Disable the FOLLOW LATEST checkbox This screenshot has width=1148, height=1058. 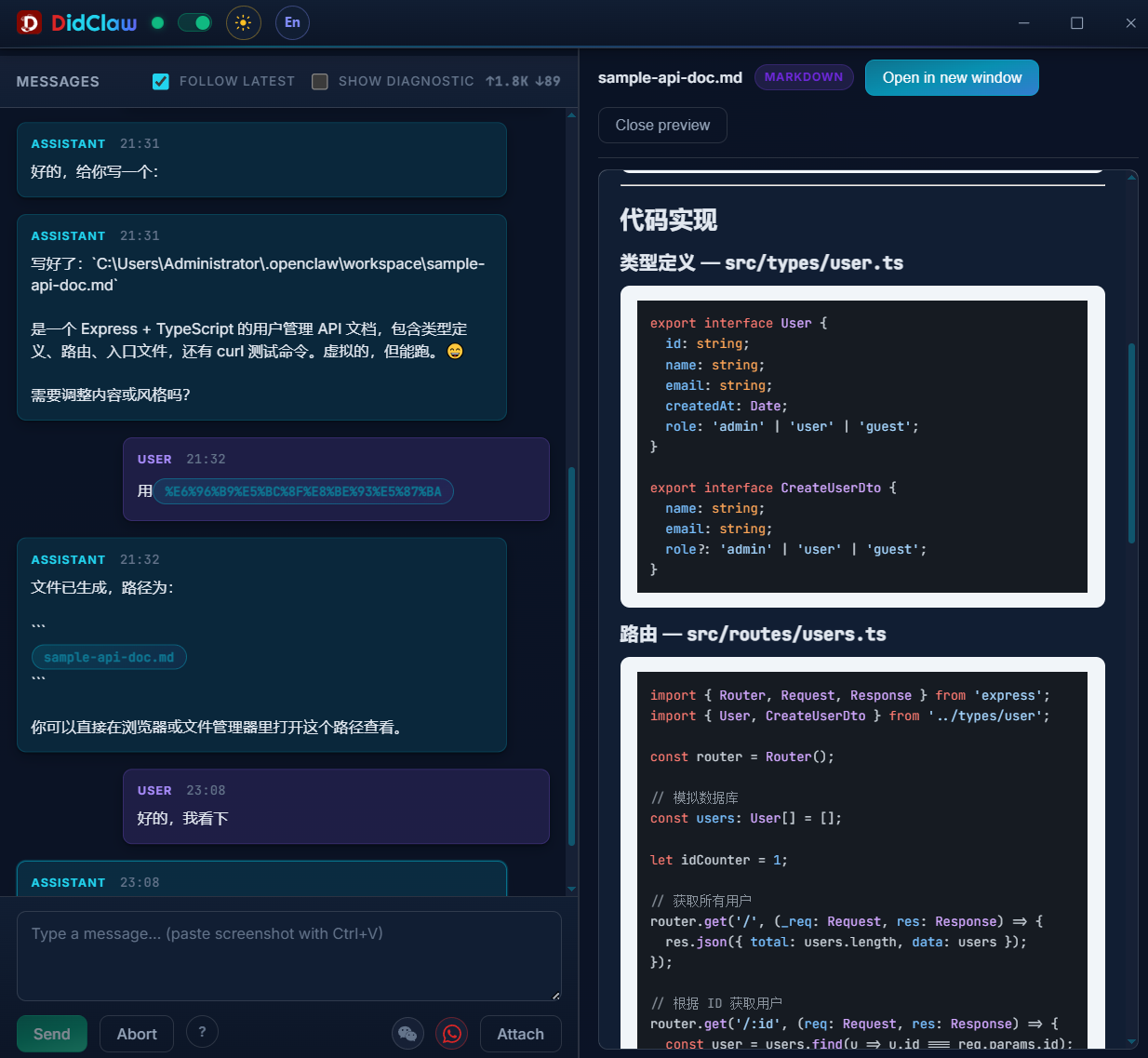160,81
